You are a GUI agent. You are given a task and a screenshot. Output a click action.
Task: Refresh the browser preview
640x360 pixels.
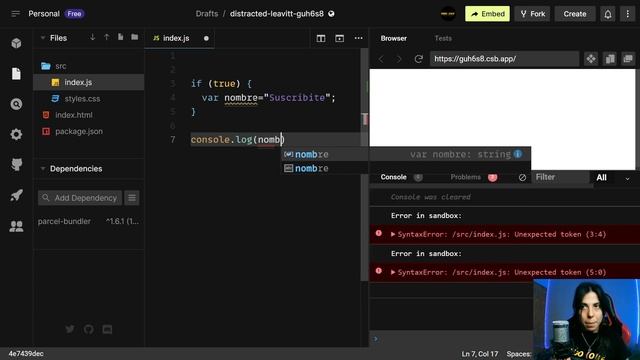(x=418, y=59)
